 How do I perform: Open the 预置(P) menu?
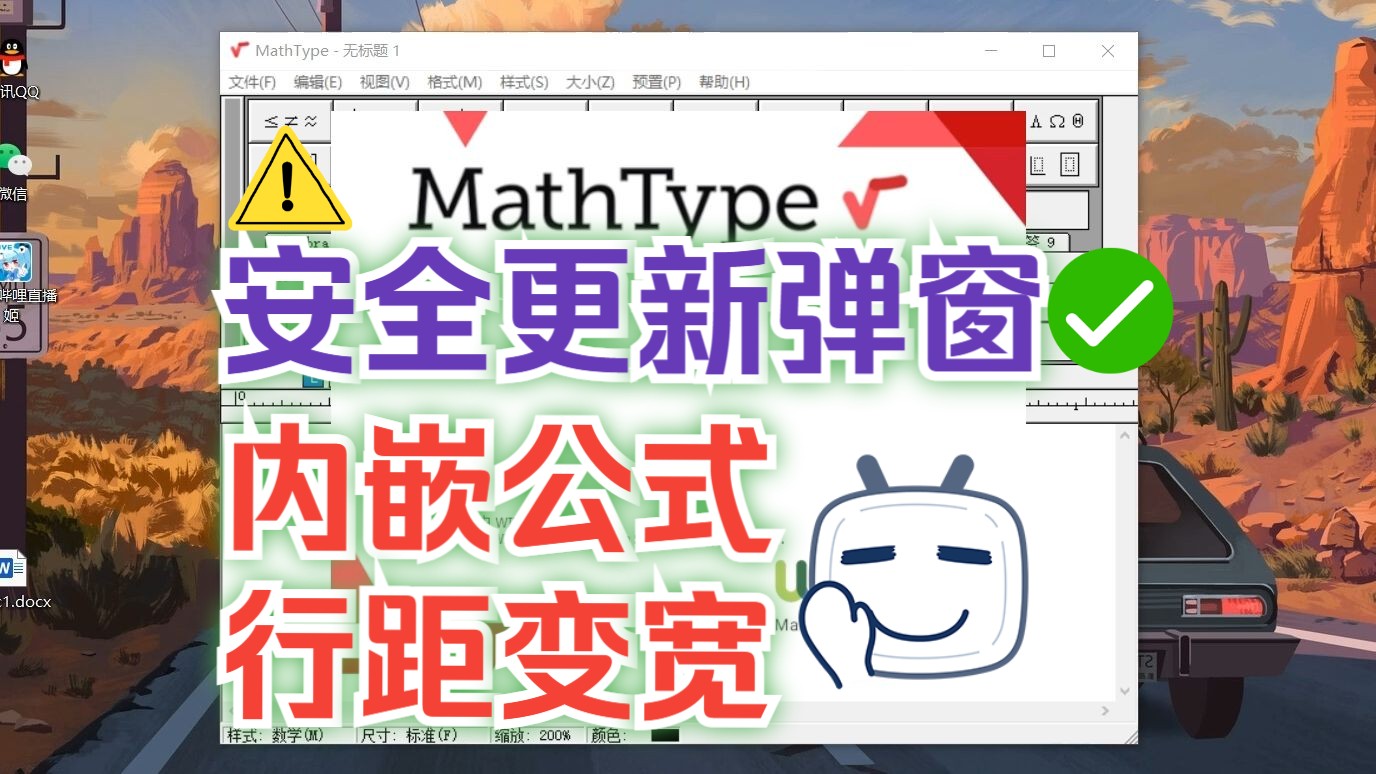657,82
